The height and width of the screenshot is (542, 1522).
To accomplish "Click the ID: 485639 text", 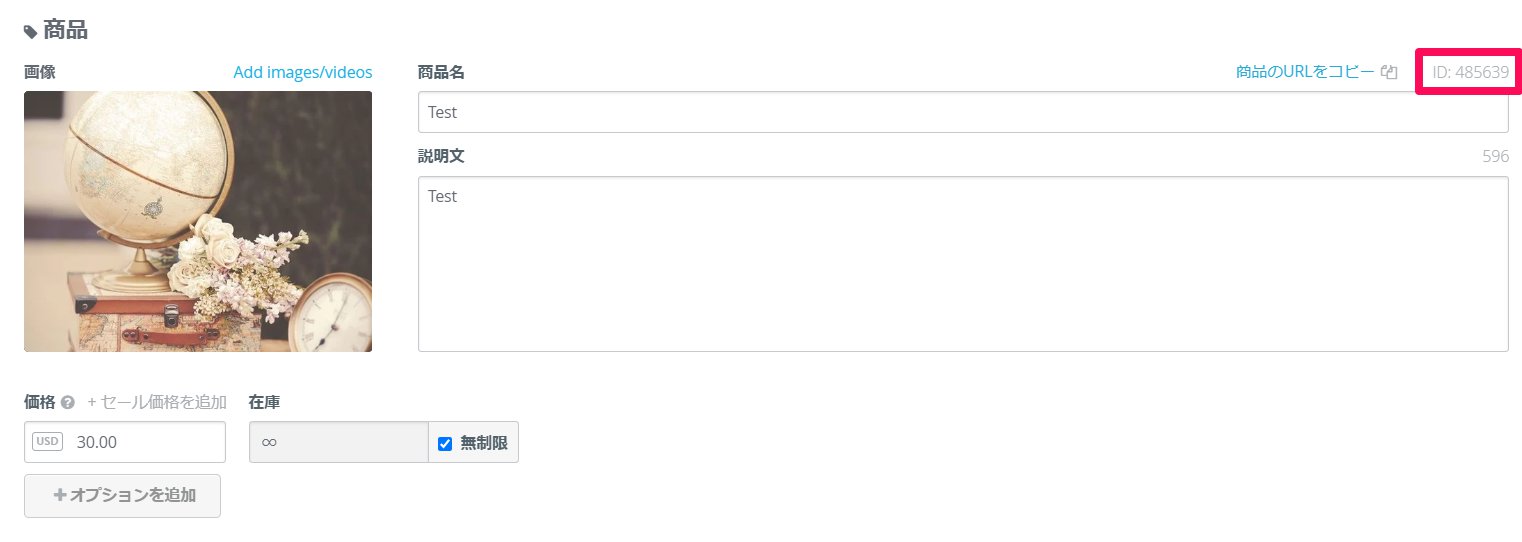I will [1470, 72].
